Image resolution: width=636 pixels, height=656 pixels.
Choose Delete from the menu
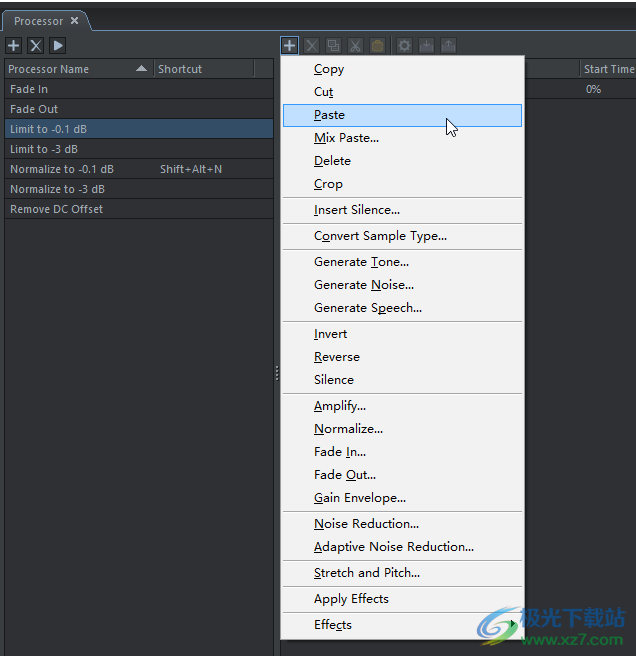[403, 161]
